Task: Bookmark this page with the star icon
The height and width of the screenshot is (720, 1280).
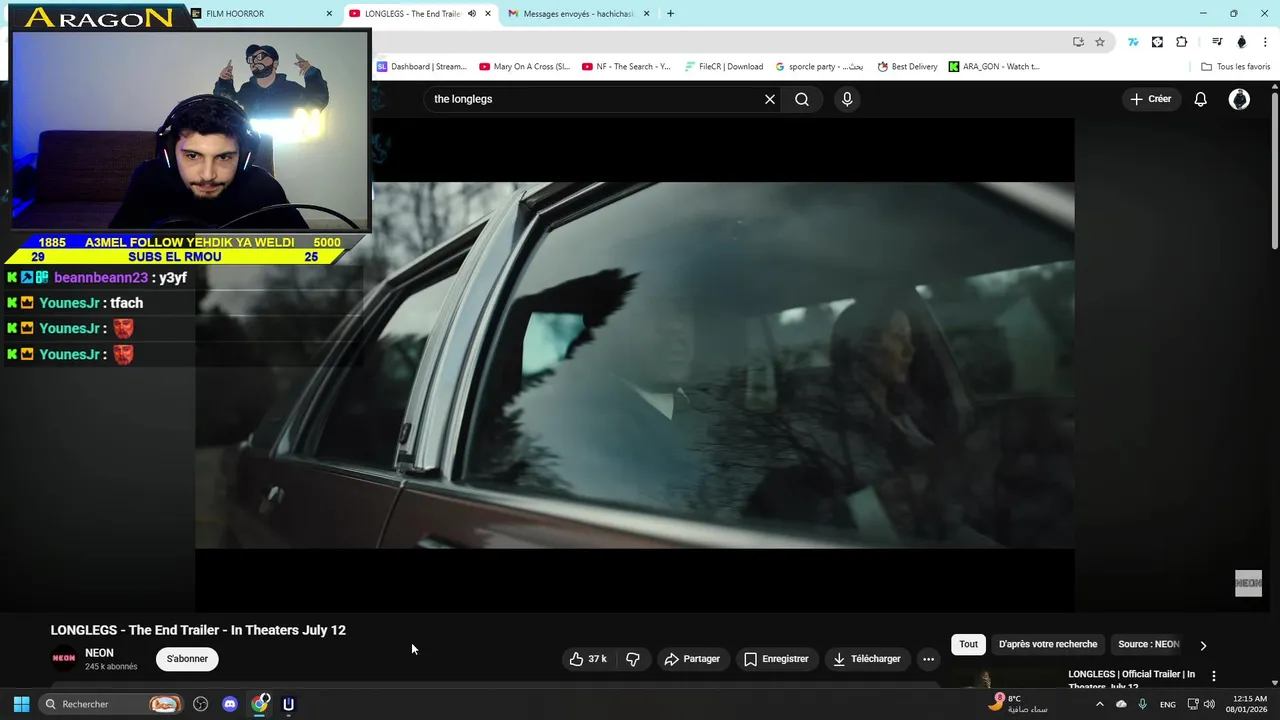Action: [1100, 42]
